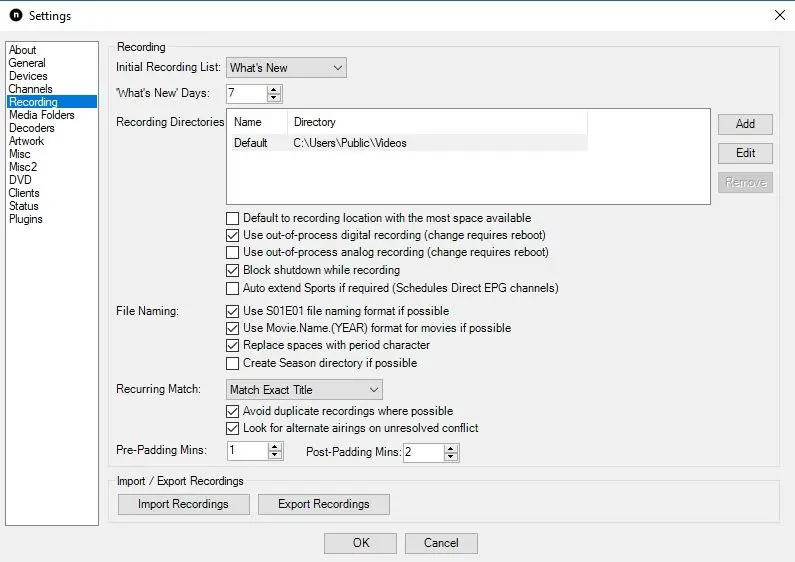The image size is (795, 562).
Task: Toggle out-of-process digital recording checkbox
Action: pyautogui.click(x=232, y=236)
